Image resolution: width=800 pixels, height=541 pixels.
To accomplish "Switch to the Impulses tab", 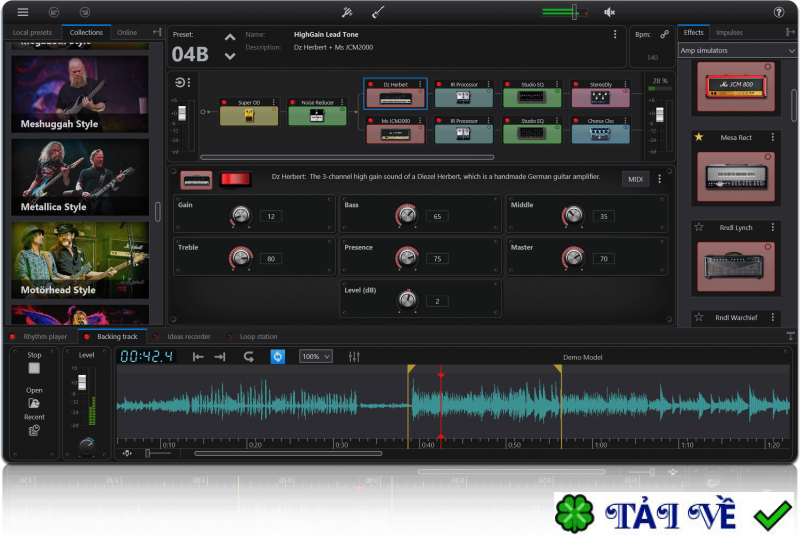I will (729, 33).
